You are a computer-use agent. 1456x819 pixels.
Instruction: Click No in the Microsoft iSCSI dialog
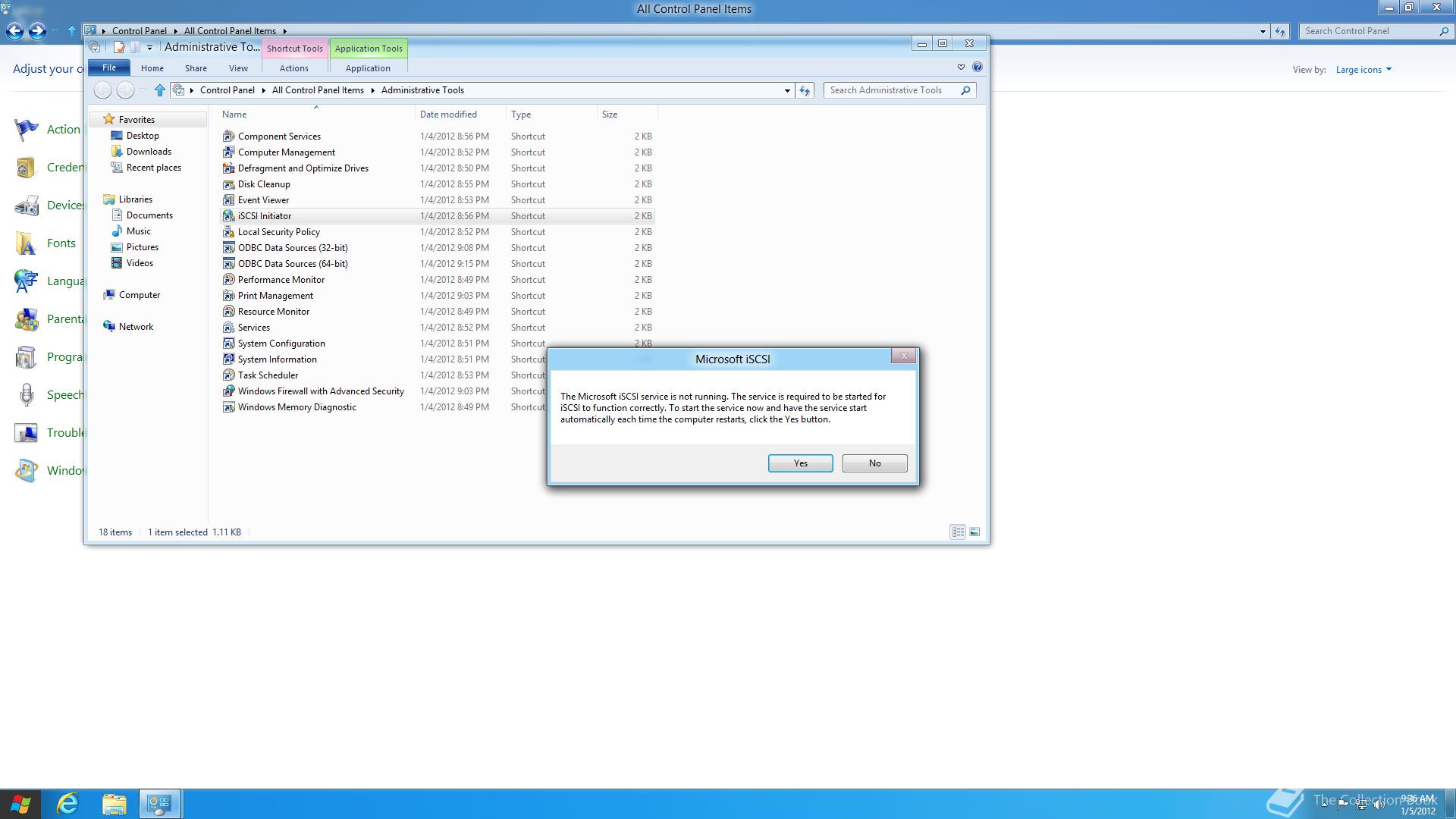tap(874, 463)
